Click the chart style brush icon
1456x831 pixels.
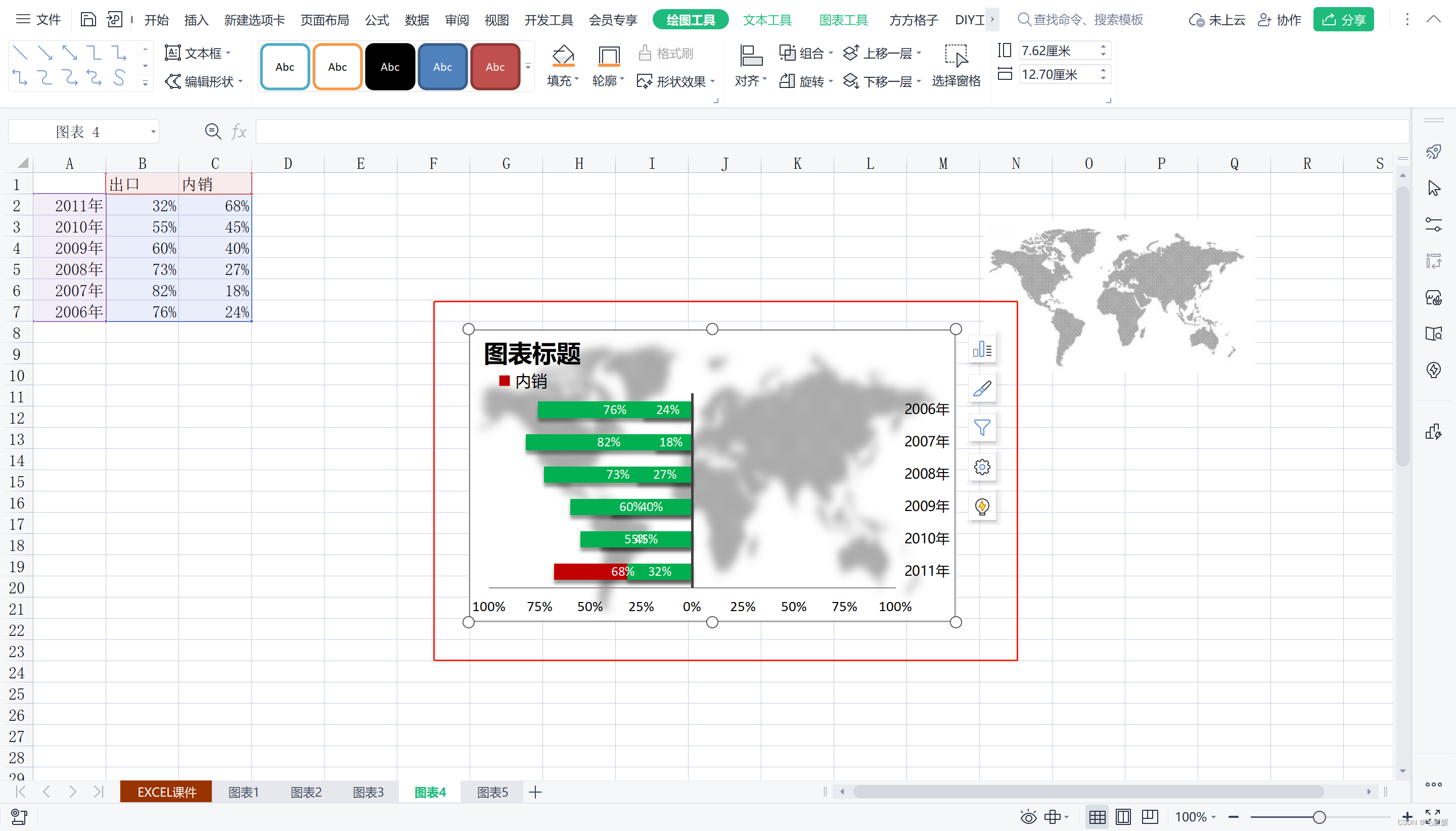(982, 389)
